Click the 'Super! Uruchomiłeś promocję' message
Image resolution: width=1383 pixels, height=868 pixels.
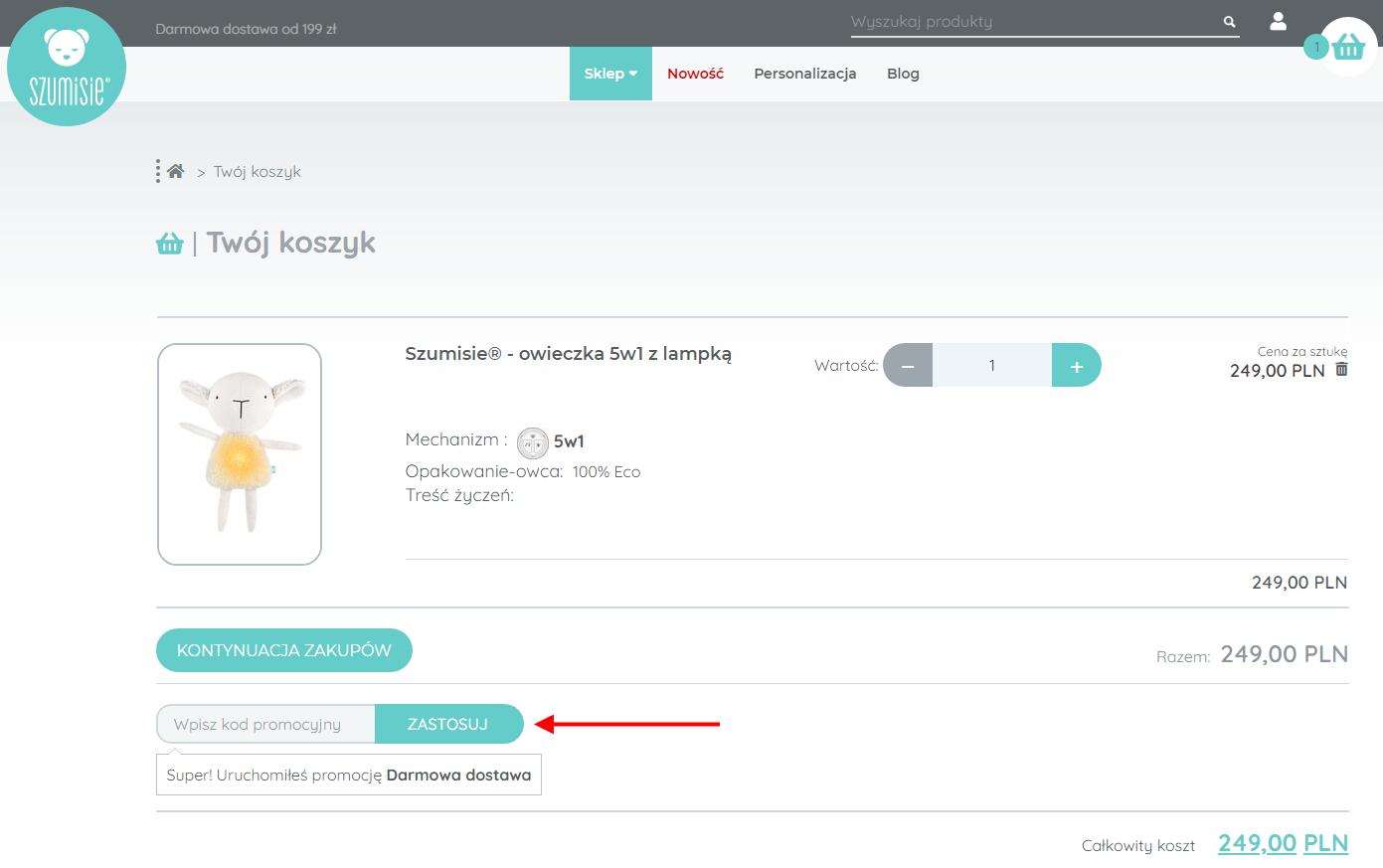pyautogui.click(x=349, y=776)
